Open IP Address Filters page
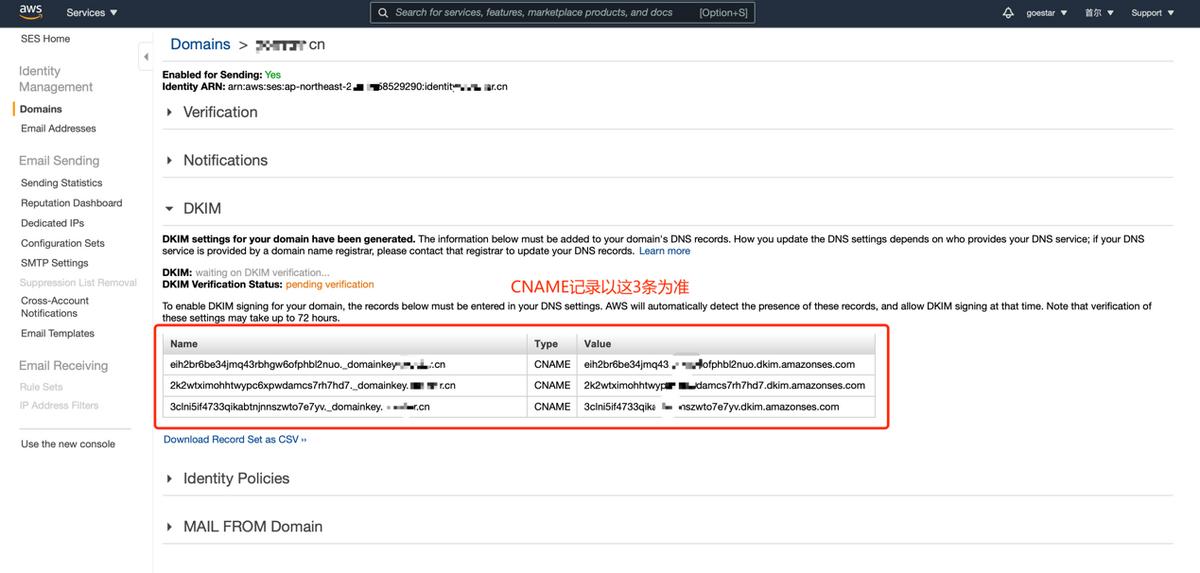This screenshot has height=573, width=1200. point(60,406)
